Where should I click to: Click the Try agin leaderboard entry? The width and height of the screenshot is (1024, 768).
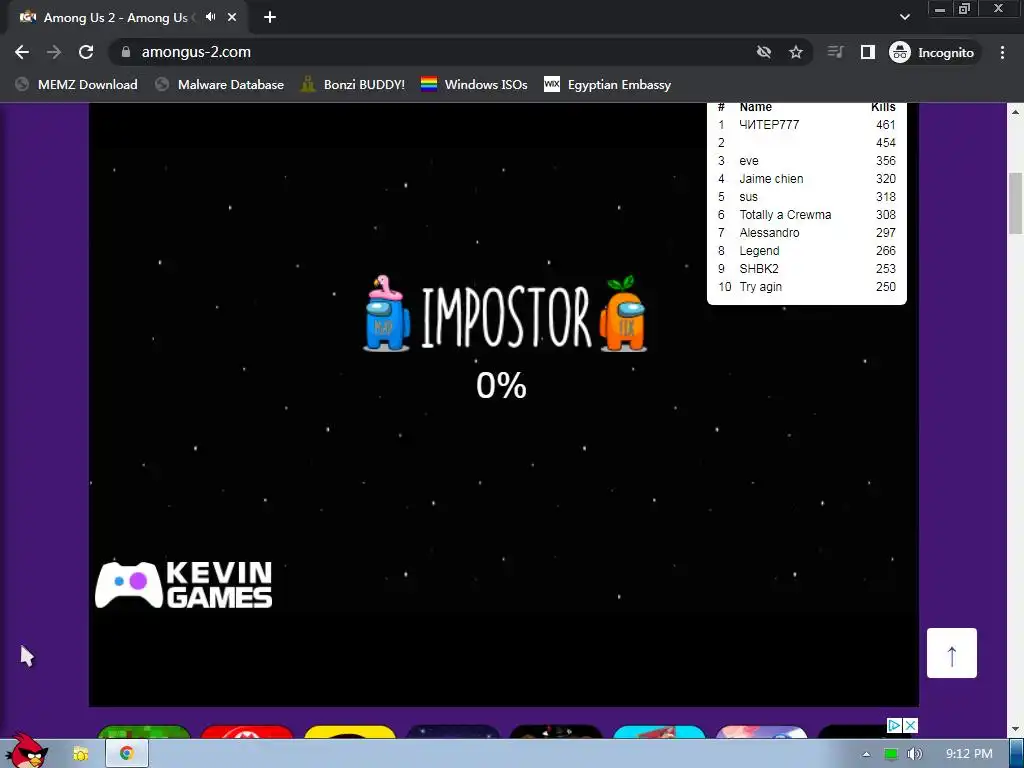807,287
